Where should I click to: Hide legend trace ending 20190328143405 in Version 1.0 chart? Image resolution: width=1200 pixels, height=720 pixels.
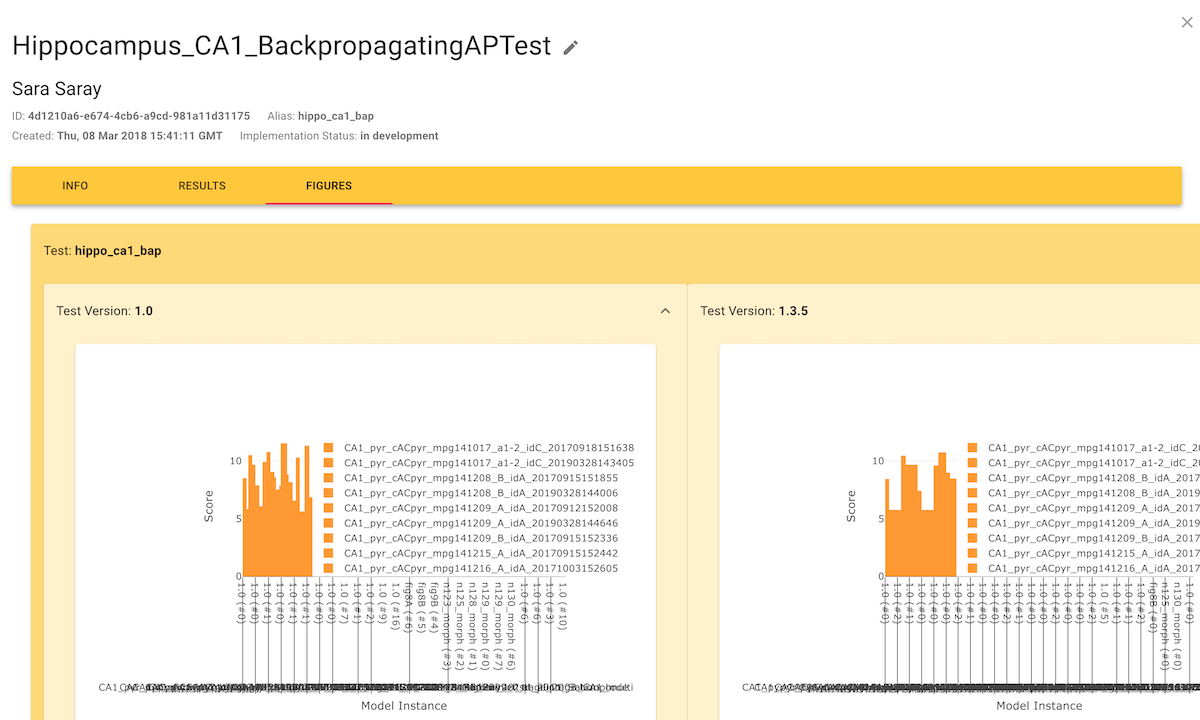point(489,463)
